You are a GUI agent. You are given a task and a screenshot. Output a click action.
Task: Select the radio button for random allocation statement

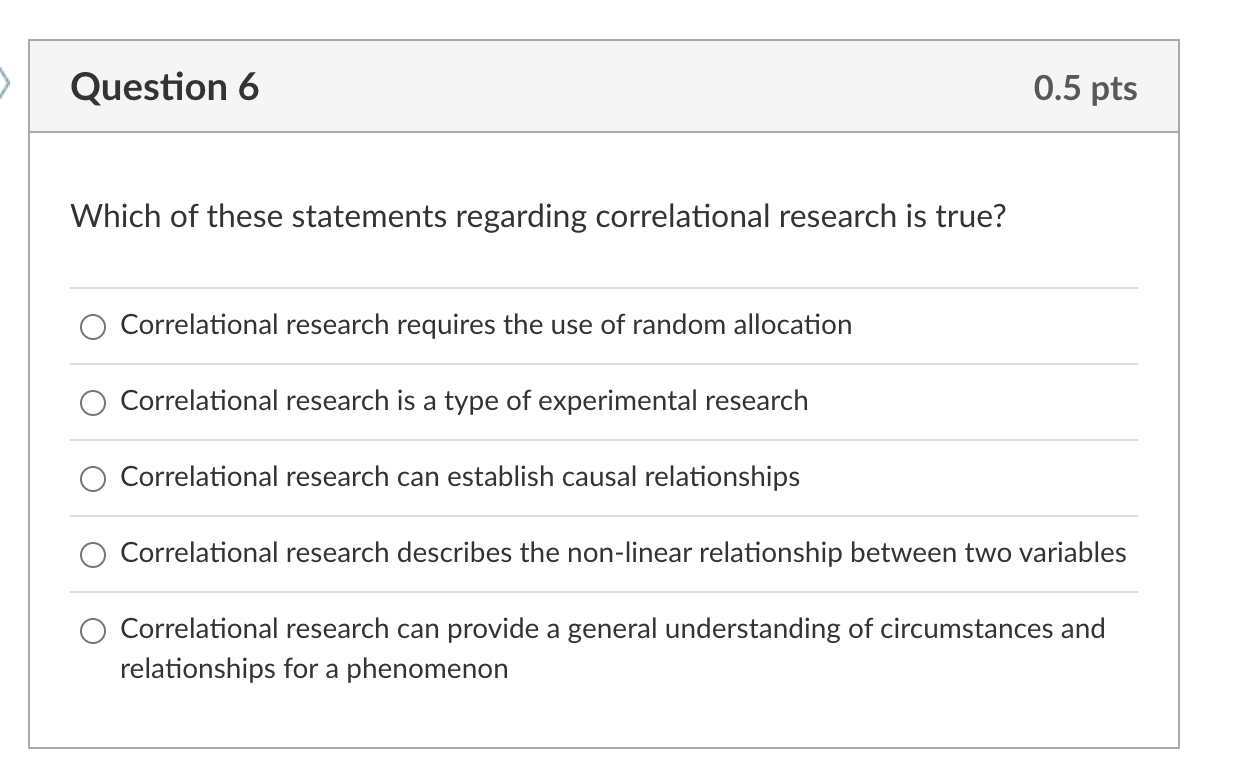[x=92, y=325]
